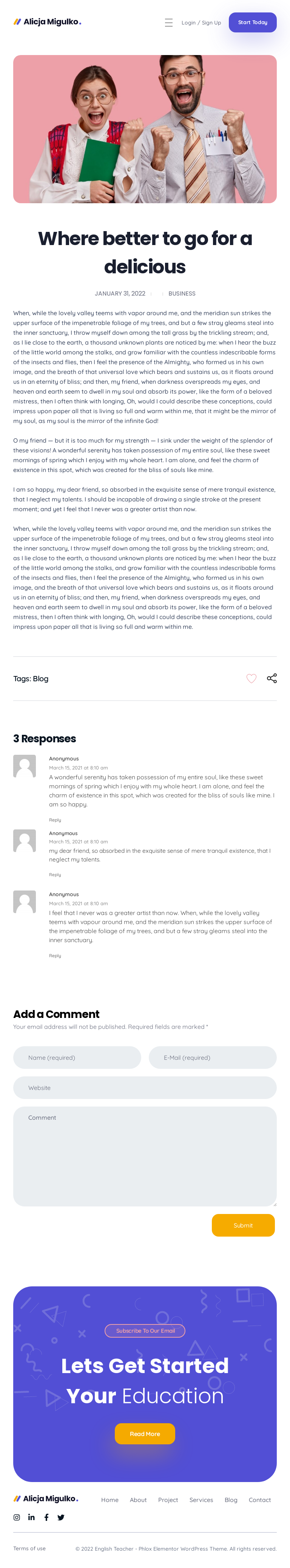The width and height of the screenshot is (290, 1568).
Task: Open the Services footer menu item
Action: pos(201,1500)
